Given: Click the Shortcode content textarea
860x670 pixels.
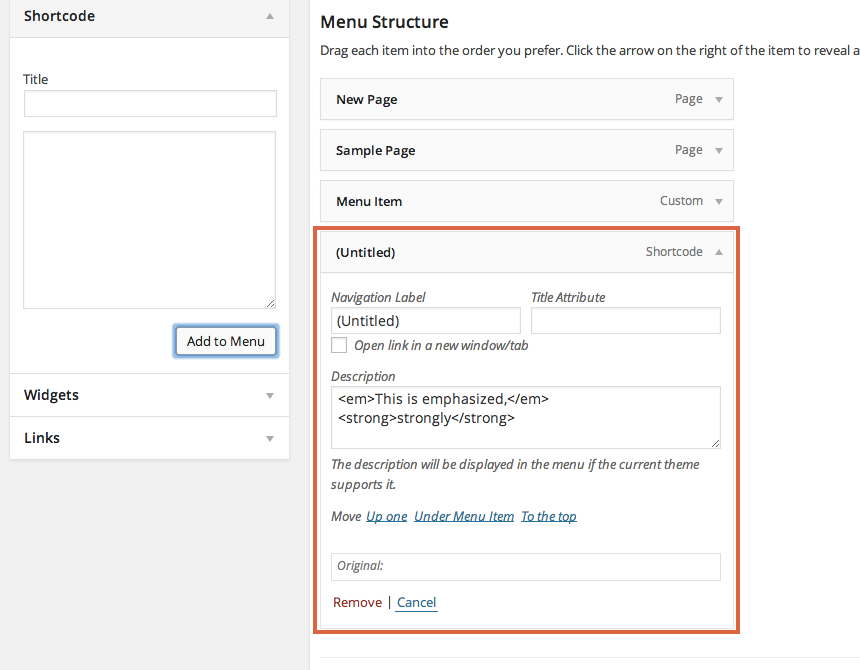Looking at the screenshot, I should 149,220.
